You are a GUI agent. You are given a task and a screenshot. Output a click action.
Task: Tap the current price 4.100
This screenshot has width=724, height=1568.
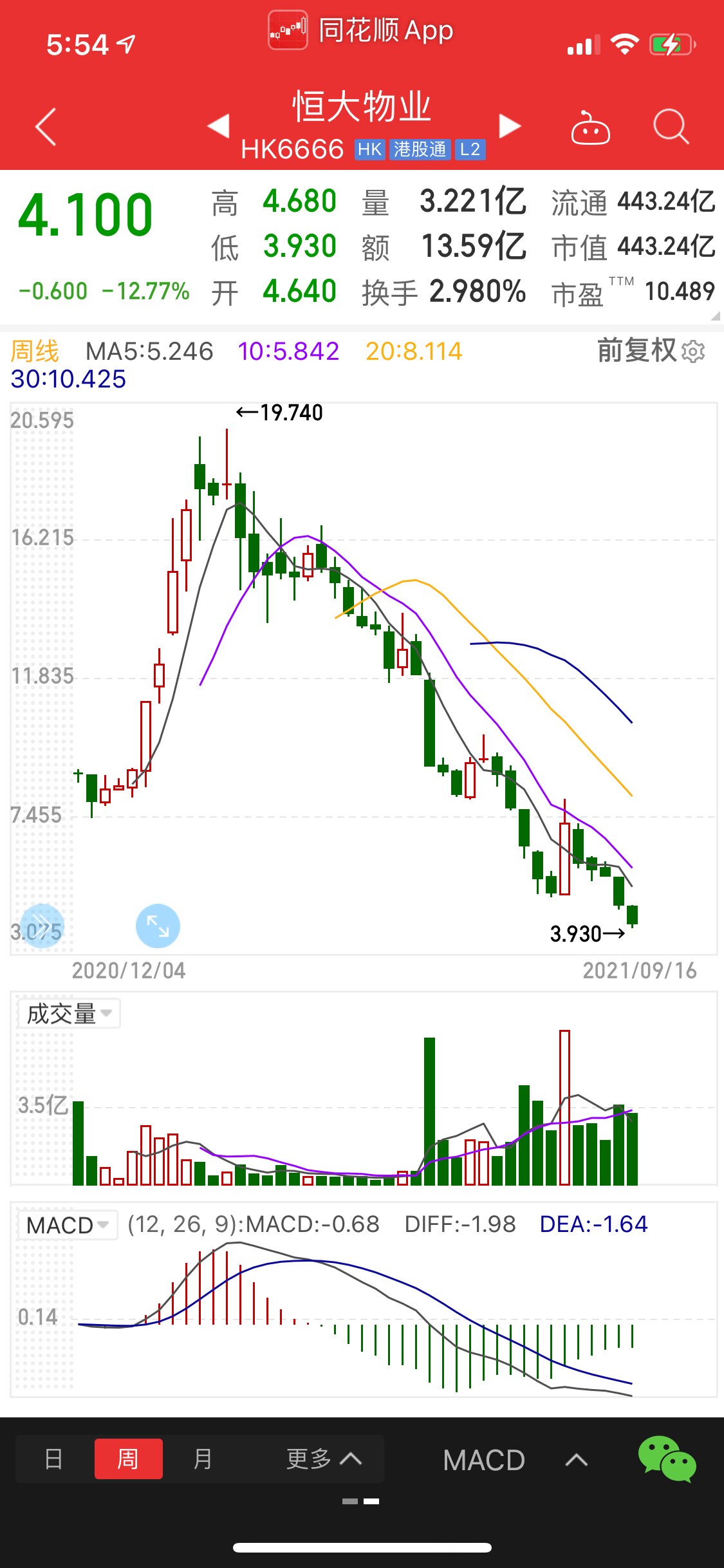point(86,215)
